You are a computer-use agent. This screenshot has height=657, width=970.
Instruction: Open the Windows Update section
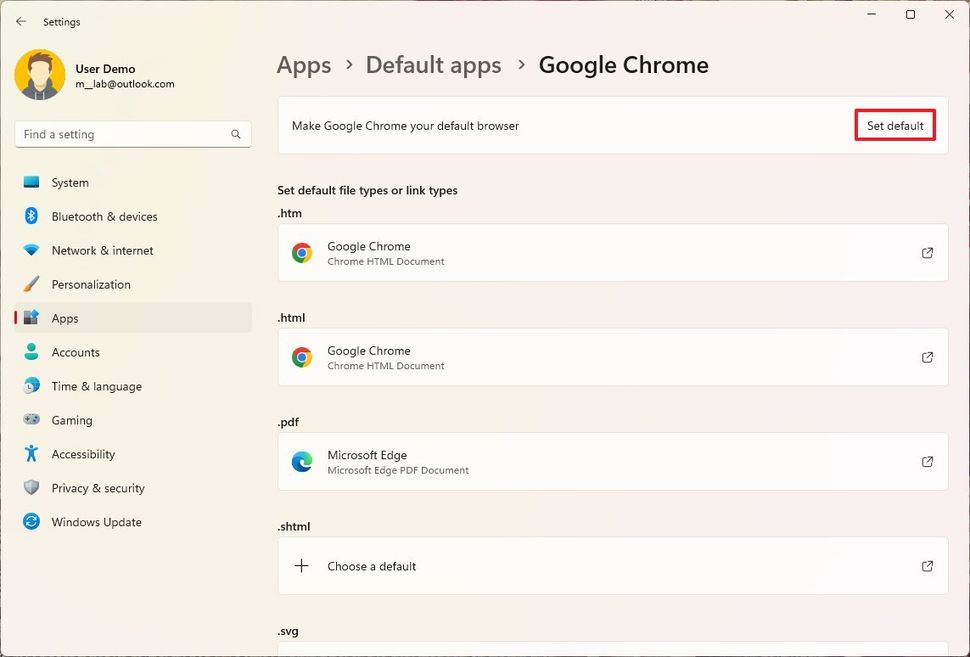96,523
